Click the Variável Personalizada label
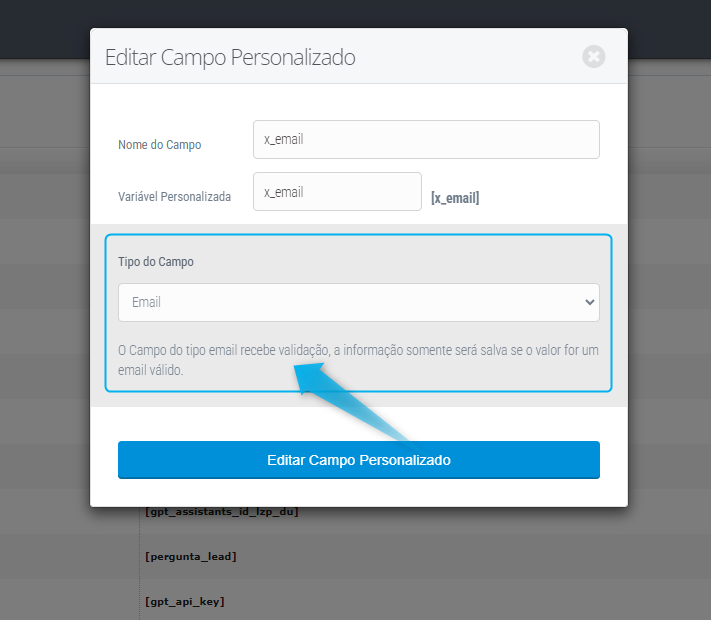The width and height of the screenshot is (711, 620). pos(175,197)
